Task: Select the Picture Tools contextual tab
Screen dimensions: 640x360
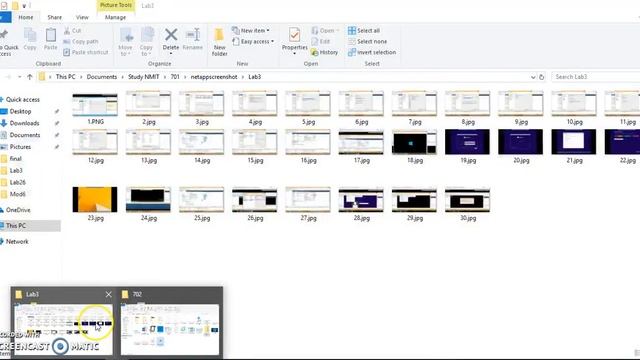Action: pos(116,5)
